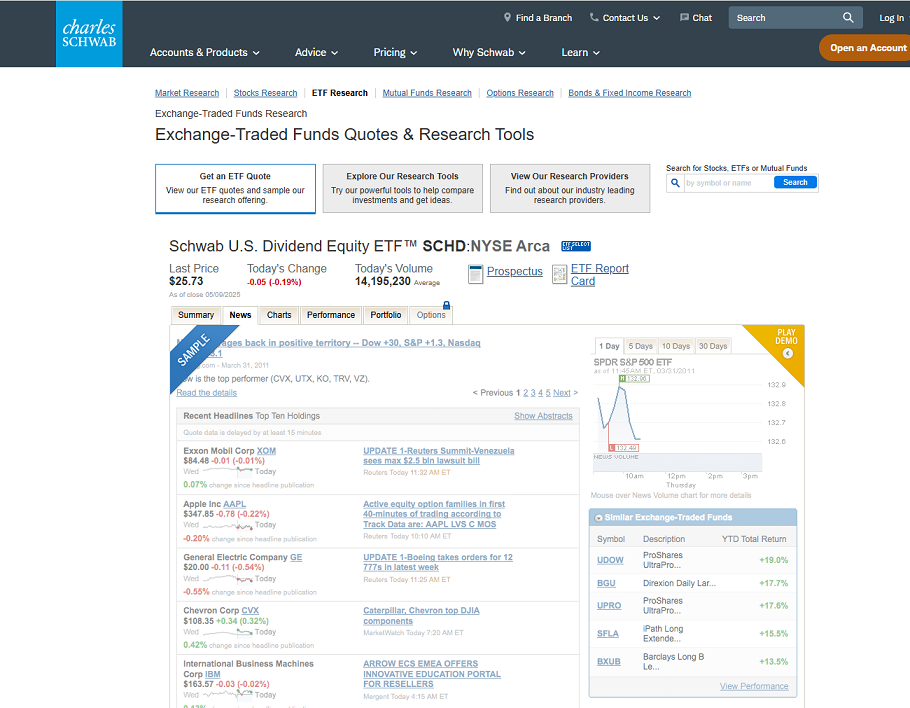Image resolution: width=910 pixels, height=708 pixels.
Task: Select the 5 Days chart tab
Action: 641,346
